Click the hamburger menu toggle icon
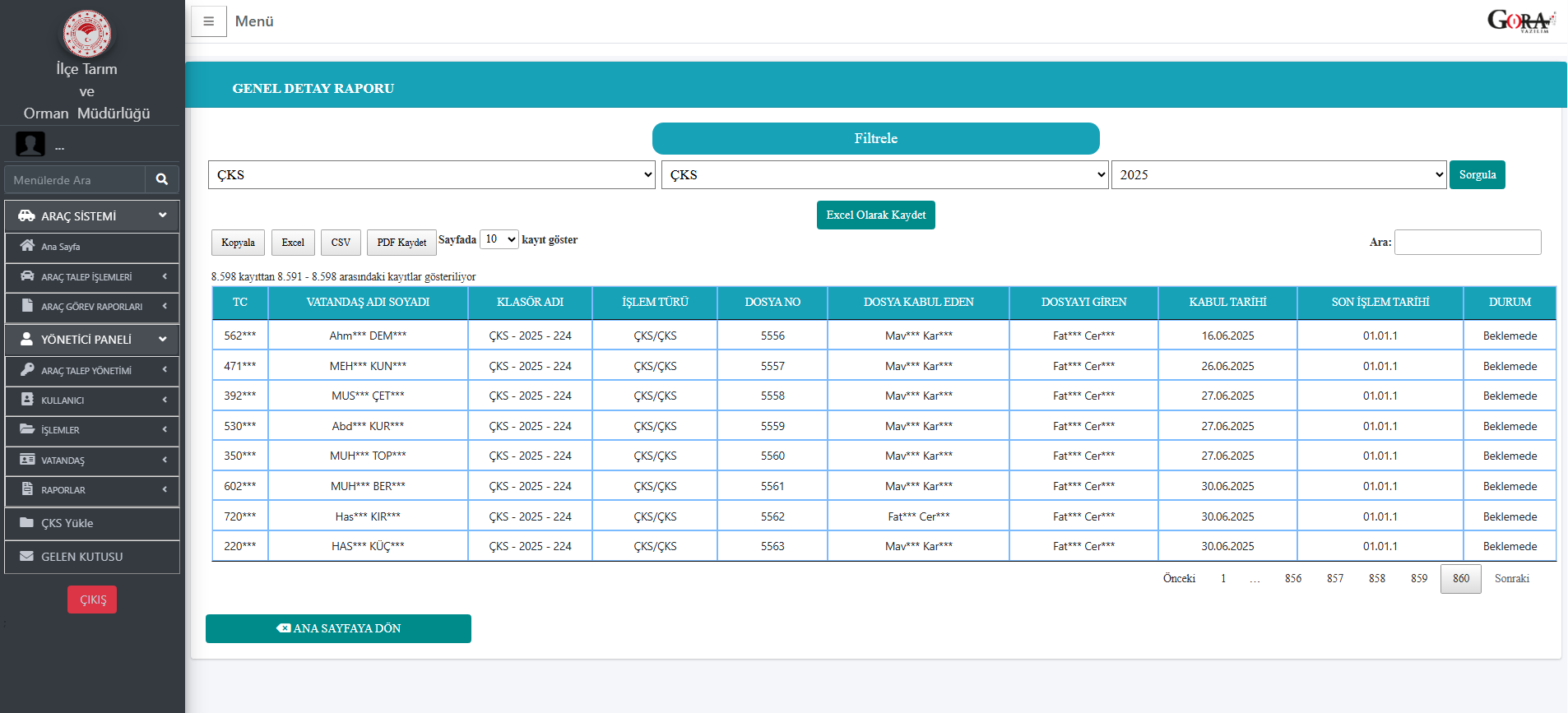This screenshot has height=713, width=1568. 208,21
